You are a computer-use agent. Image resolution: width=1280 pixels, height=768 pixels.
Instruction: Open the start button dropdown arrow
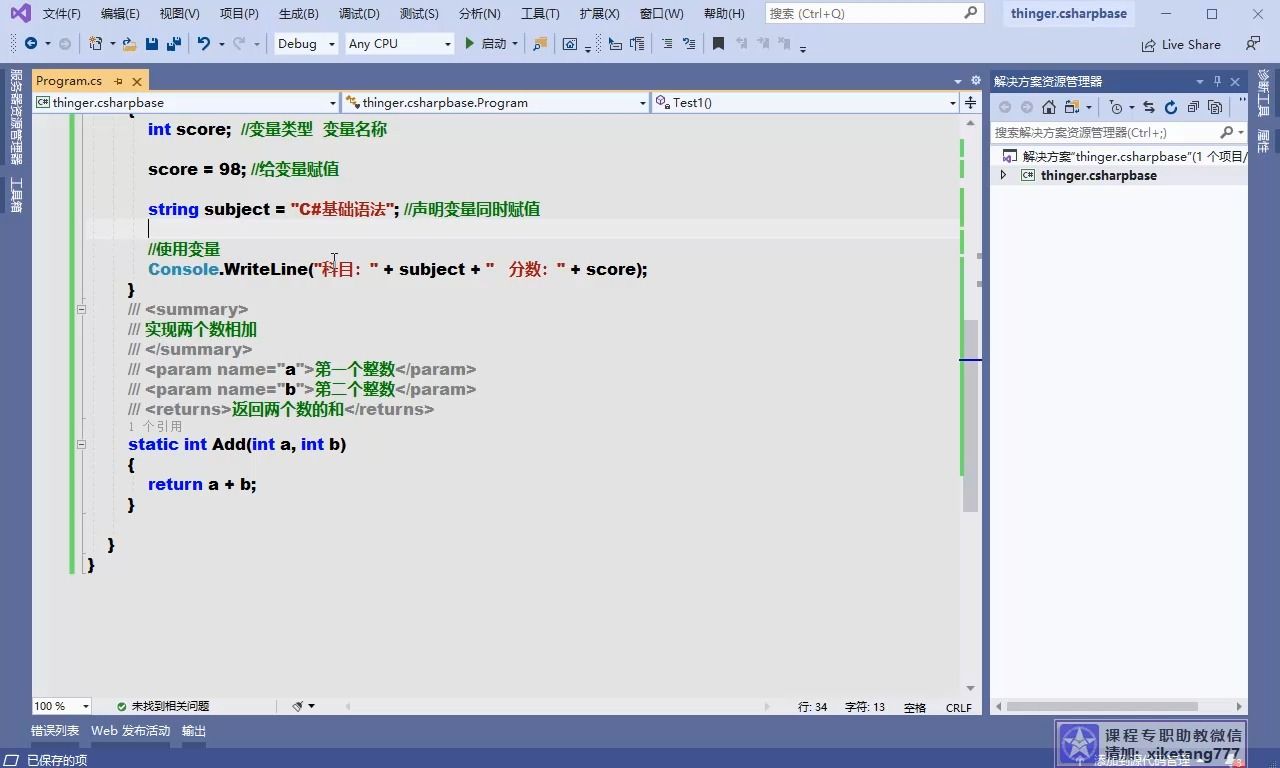[x=515, y=44]
